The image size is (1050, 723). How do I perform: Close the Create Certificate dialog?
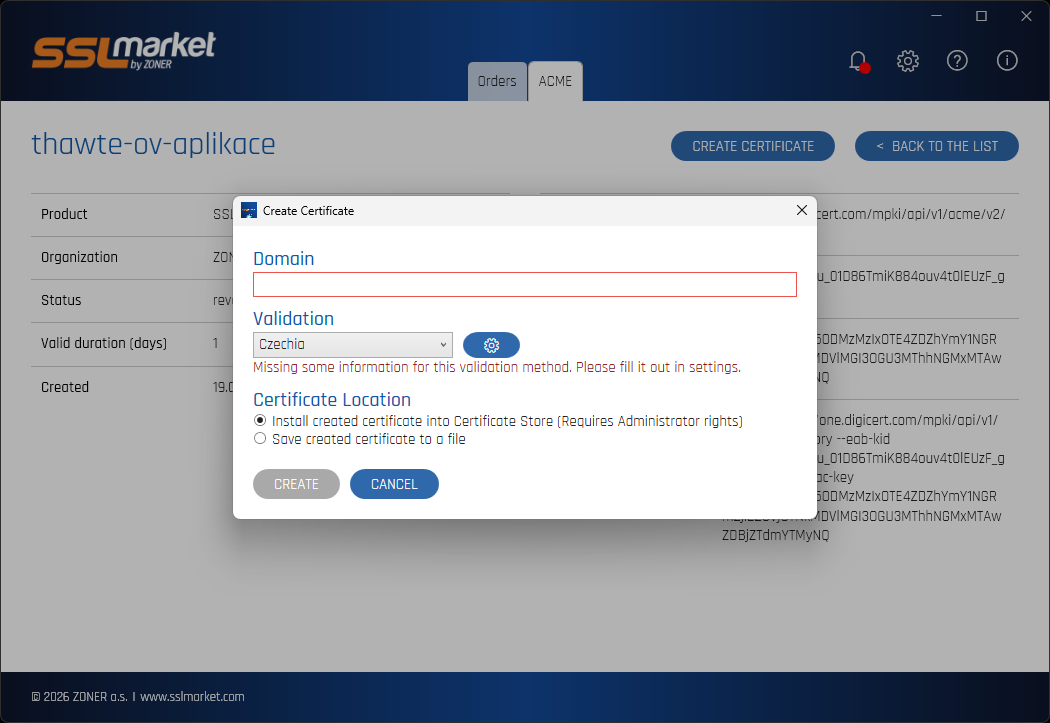[802, 210]
